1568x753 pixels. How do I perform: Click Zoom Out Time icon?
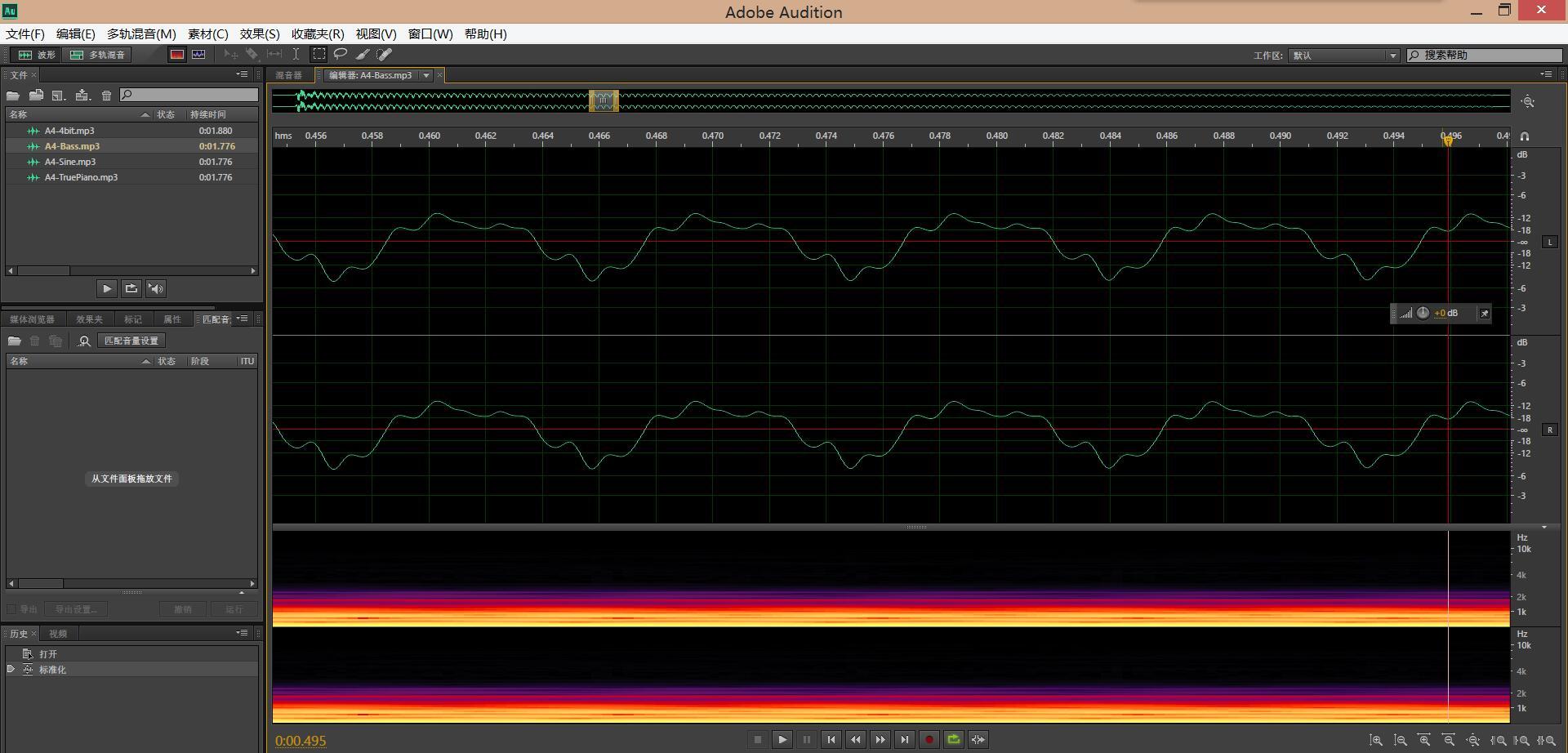(x=1449, y=741)
